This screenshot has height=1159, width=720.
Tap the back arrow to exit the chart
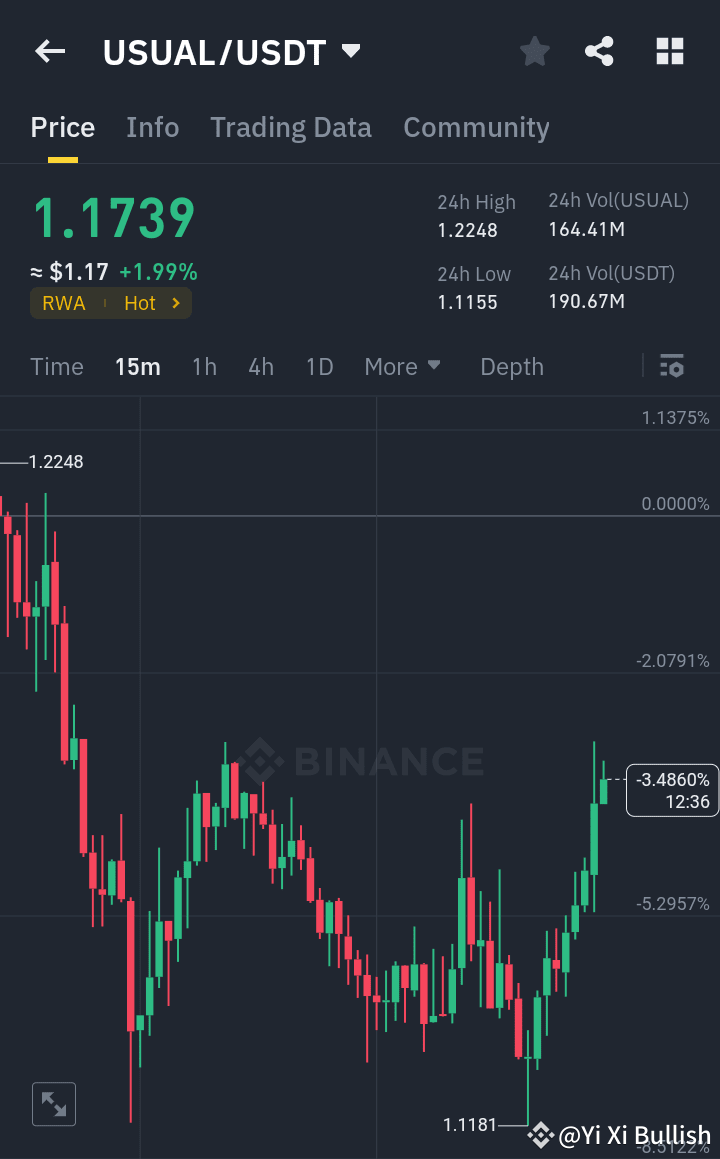coord(49,51)
